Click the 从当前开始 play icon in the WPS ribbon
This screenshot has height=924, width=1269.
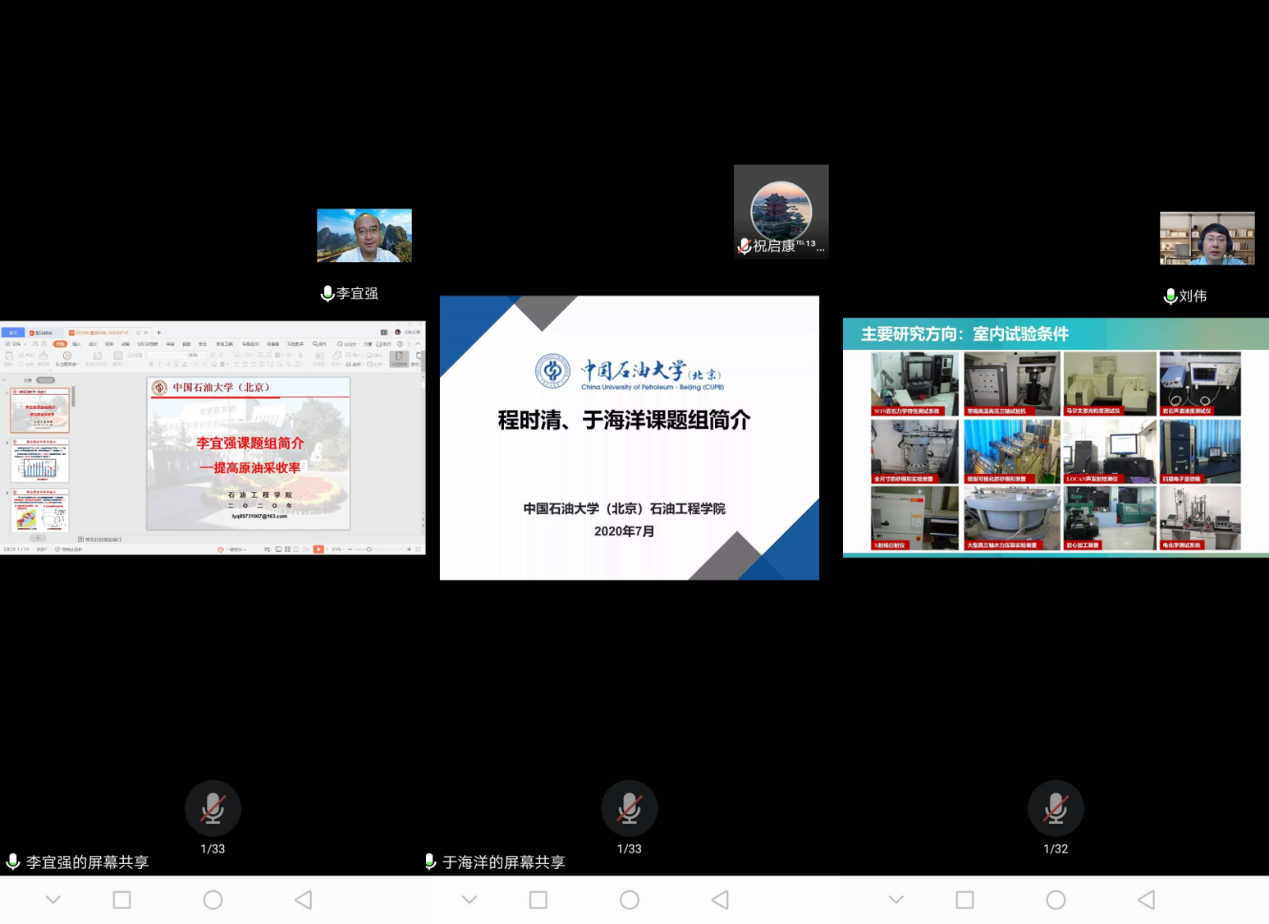[x=67, y=356]
